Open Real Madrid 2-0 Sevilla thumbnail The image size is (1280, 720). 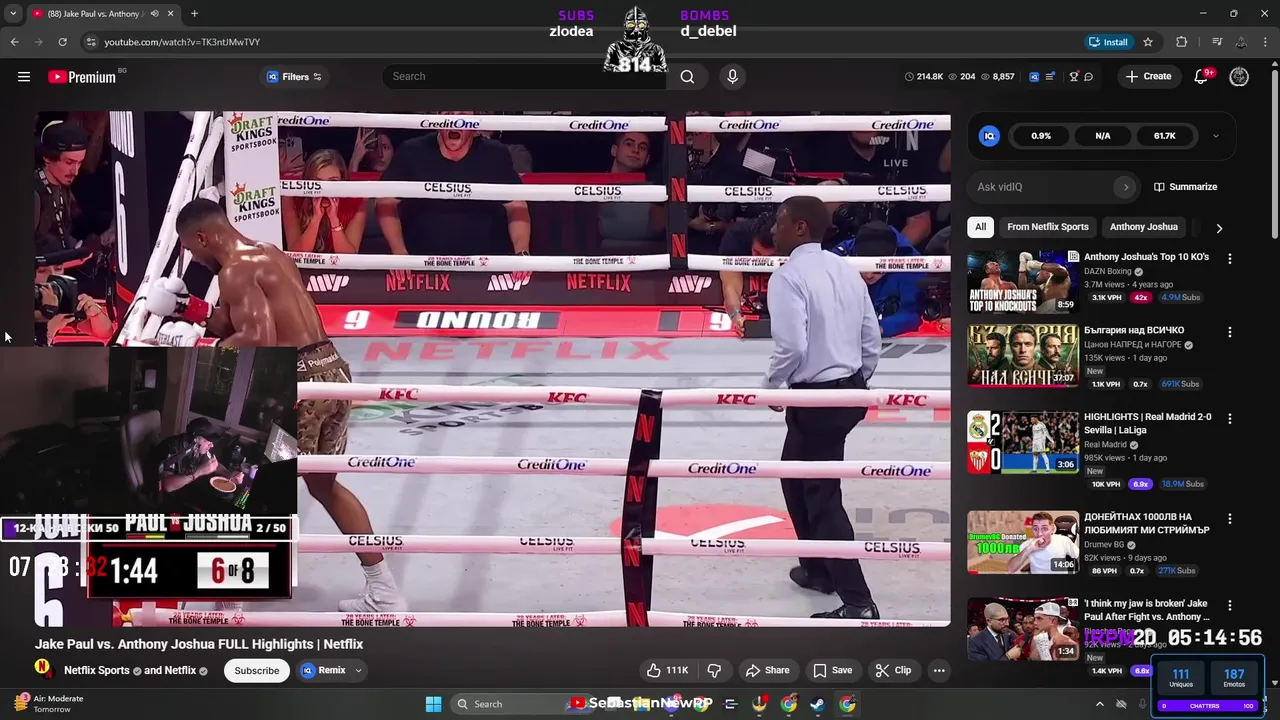pyautogui.click(x=1022, y=443)
